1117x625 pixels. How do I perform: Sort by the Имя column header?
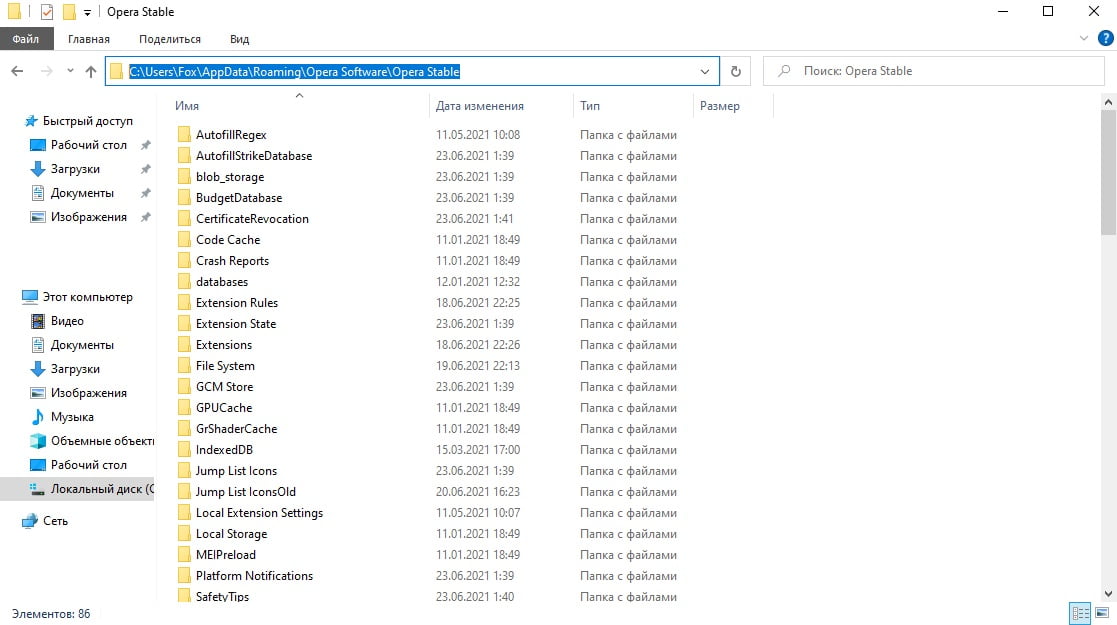187,105
